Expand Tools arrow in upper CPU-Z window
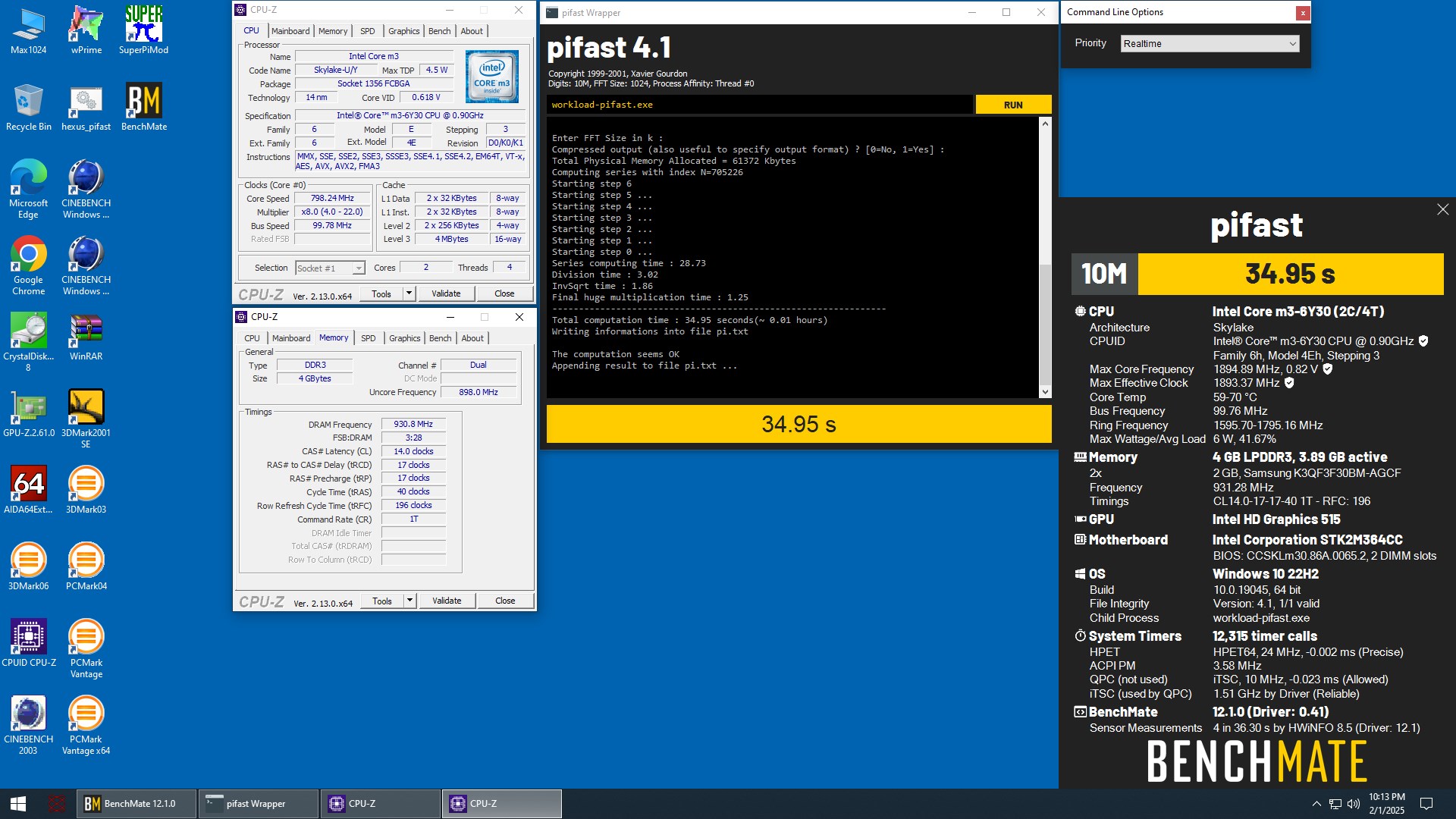Screen dimensions: 1456x819 tap(409, 293)
